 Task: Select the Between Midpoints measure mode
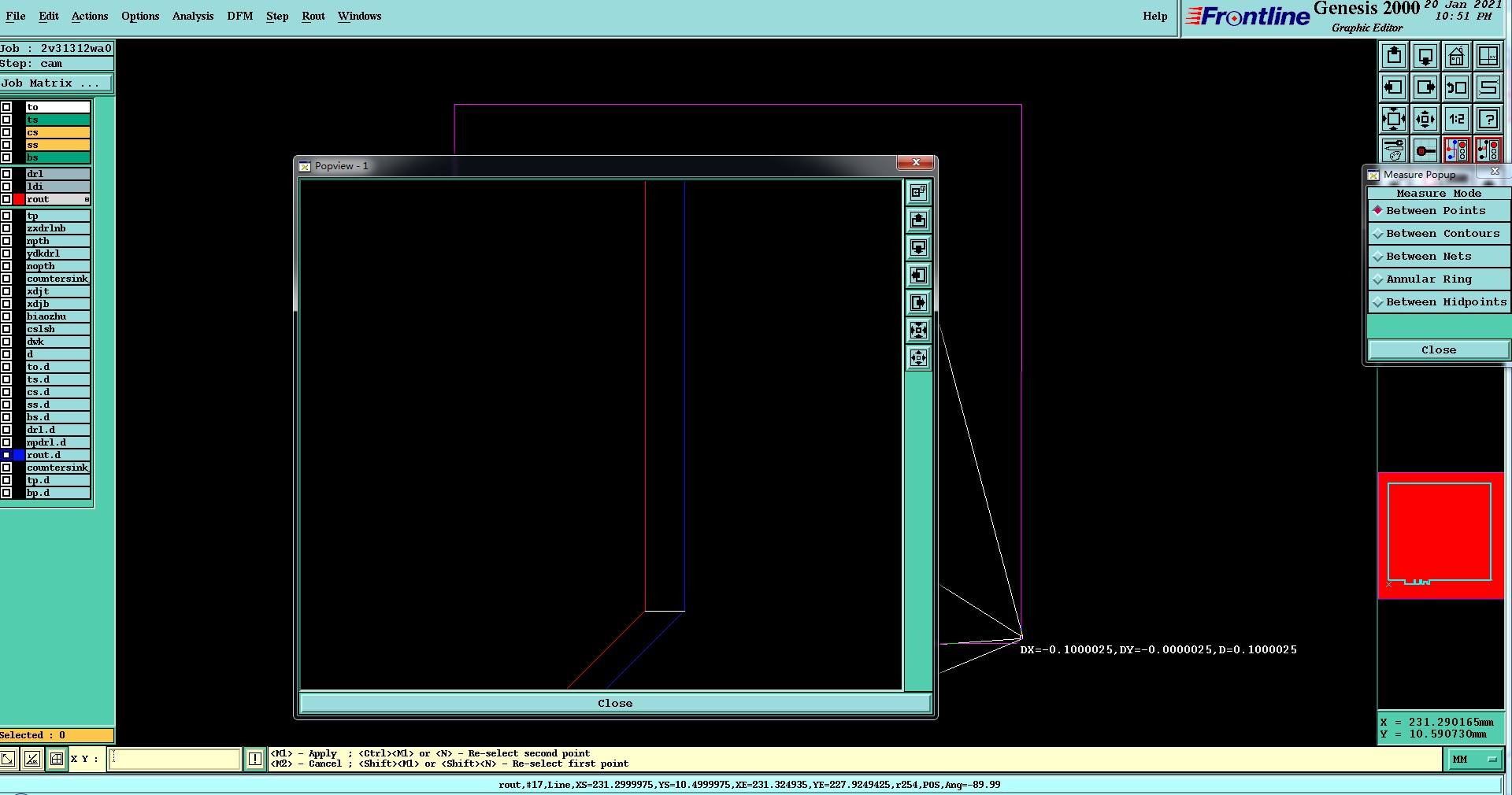coord(1439,302)
